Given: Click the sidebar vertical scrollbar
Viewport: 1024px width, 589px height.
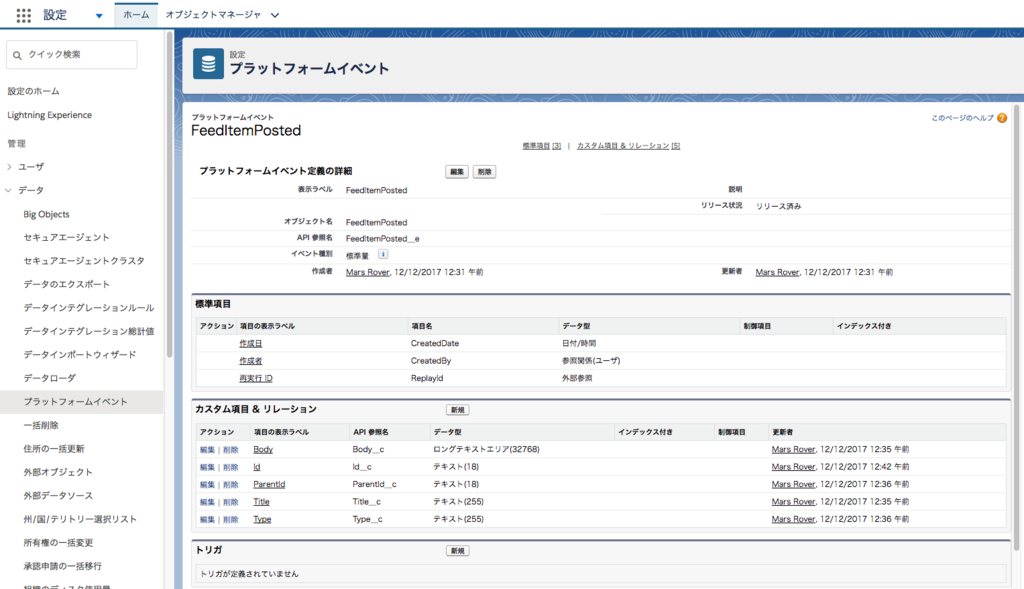Looking at the screenshot, I should pyautogui.click(x=169, y=196).
